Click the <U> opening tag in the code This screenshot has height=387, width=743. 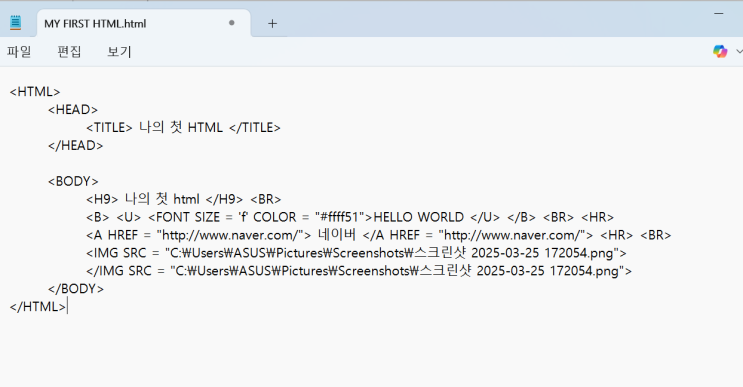(x=129, y=217)
